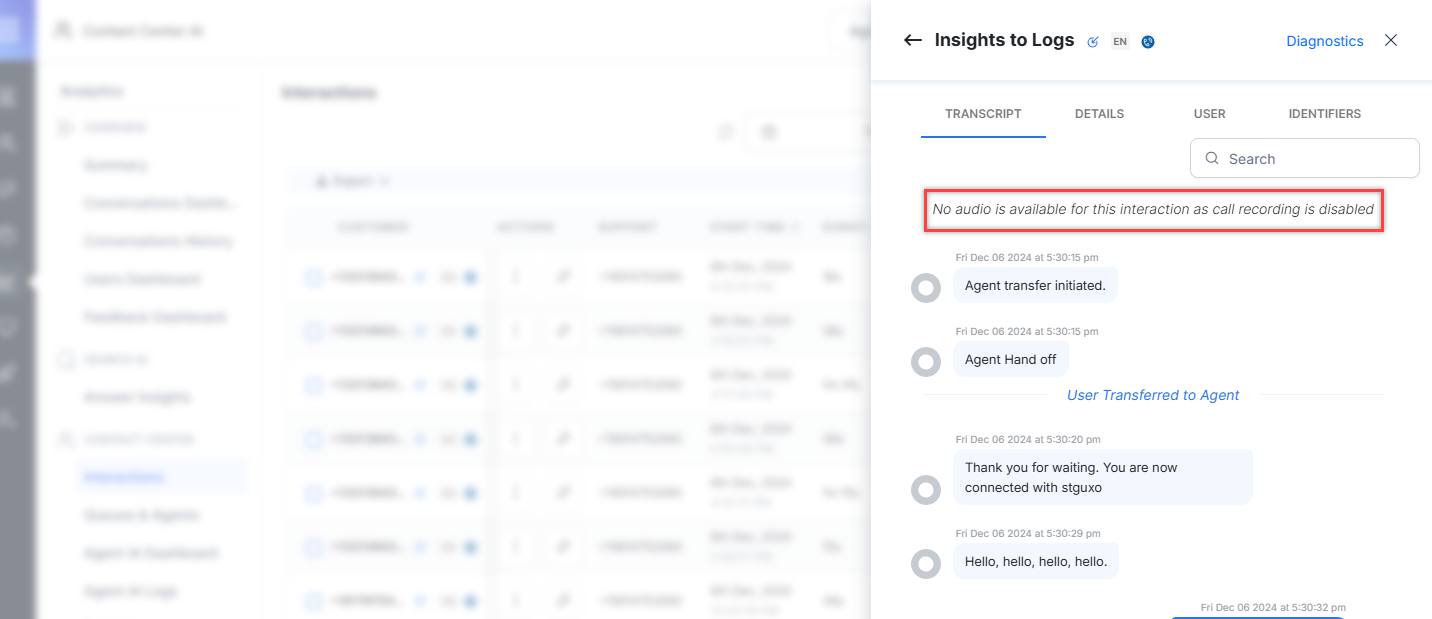This screenshot has height=619, width=1432.
Task: Check the third interaction row checkbox
Action: point(313,385)
